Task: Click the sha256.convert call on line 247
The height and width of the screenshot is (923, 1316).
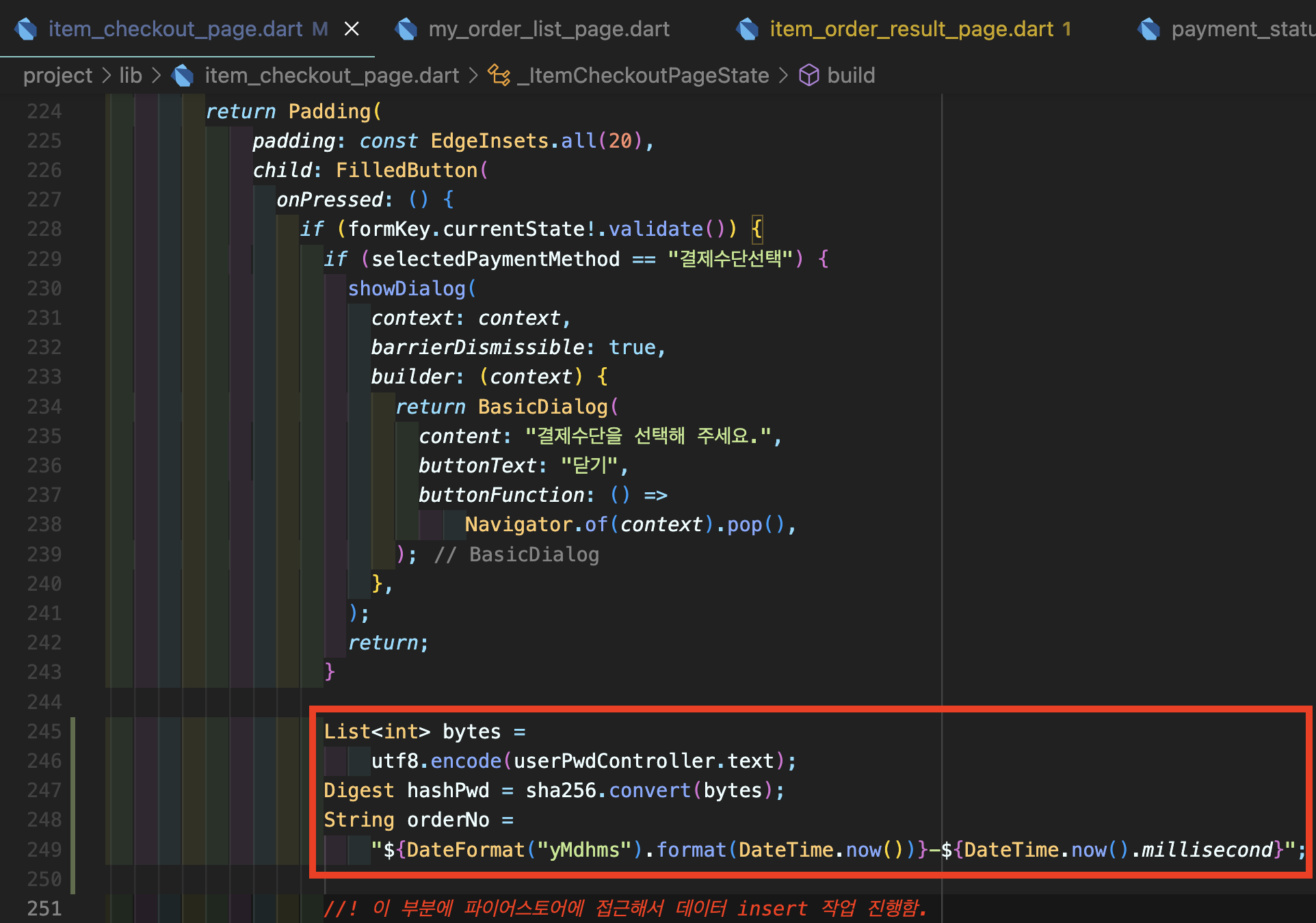Action: pyautogui.click(x=609, y=790)
